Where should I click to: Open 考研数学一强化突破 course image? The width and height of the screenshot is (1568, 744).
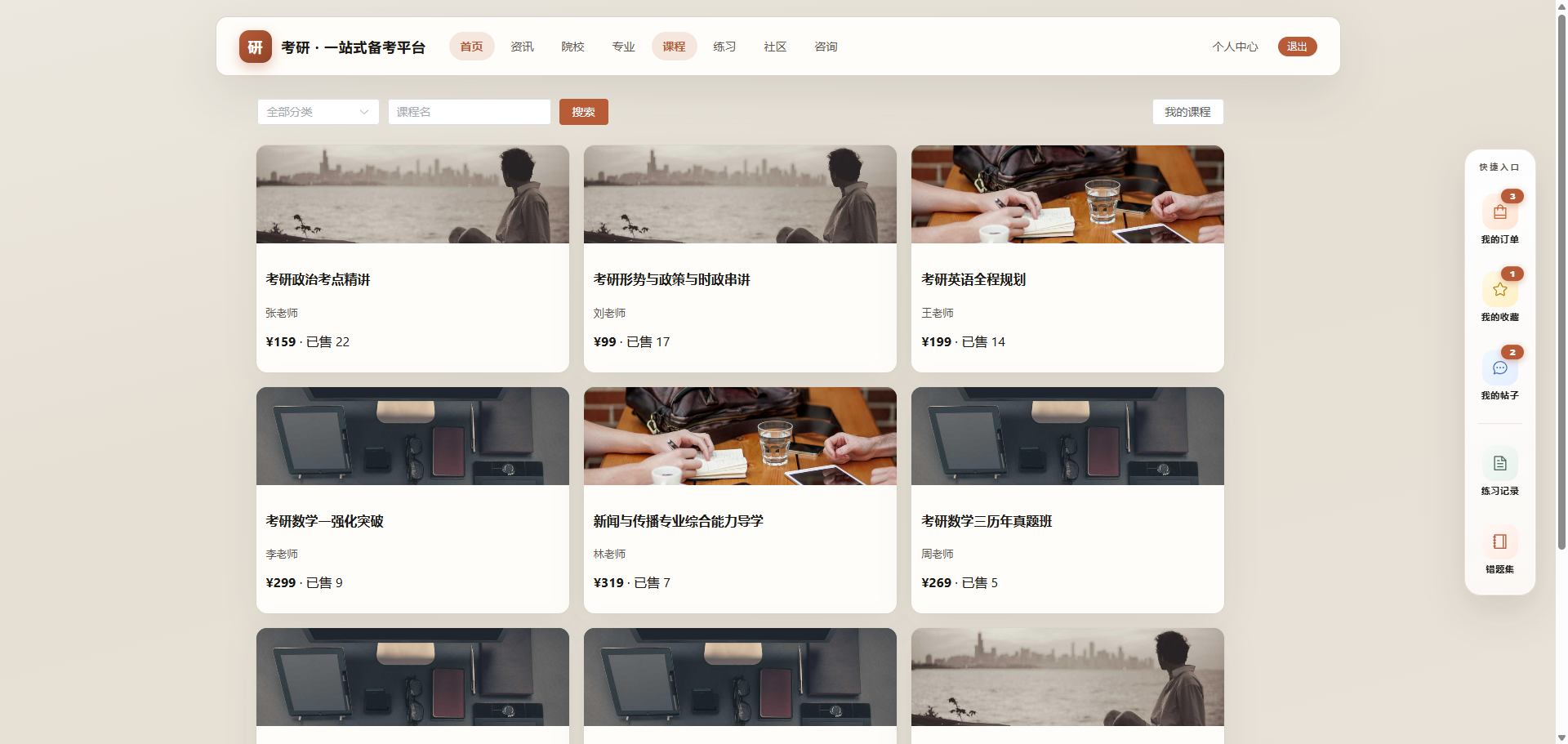pos(412,436)
